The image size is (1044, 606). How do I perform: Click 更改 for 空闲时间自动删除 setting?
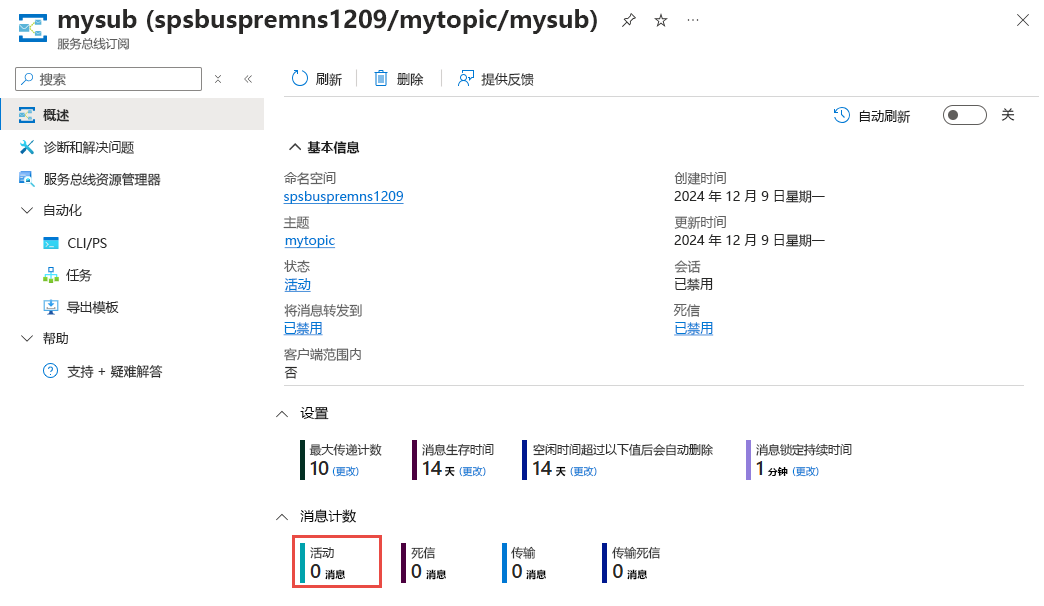click(584, 471)
